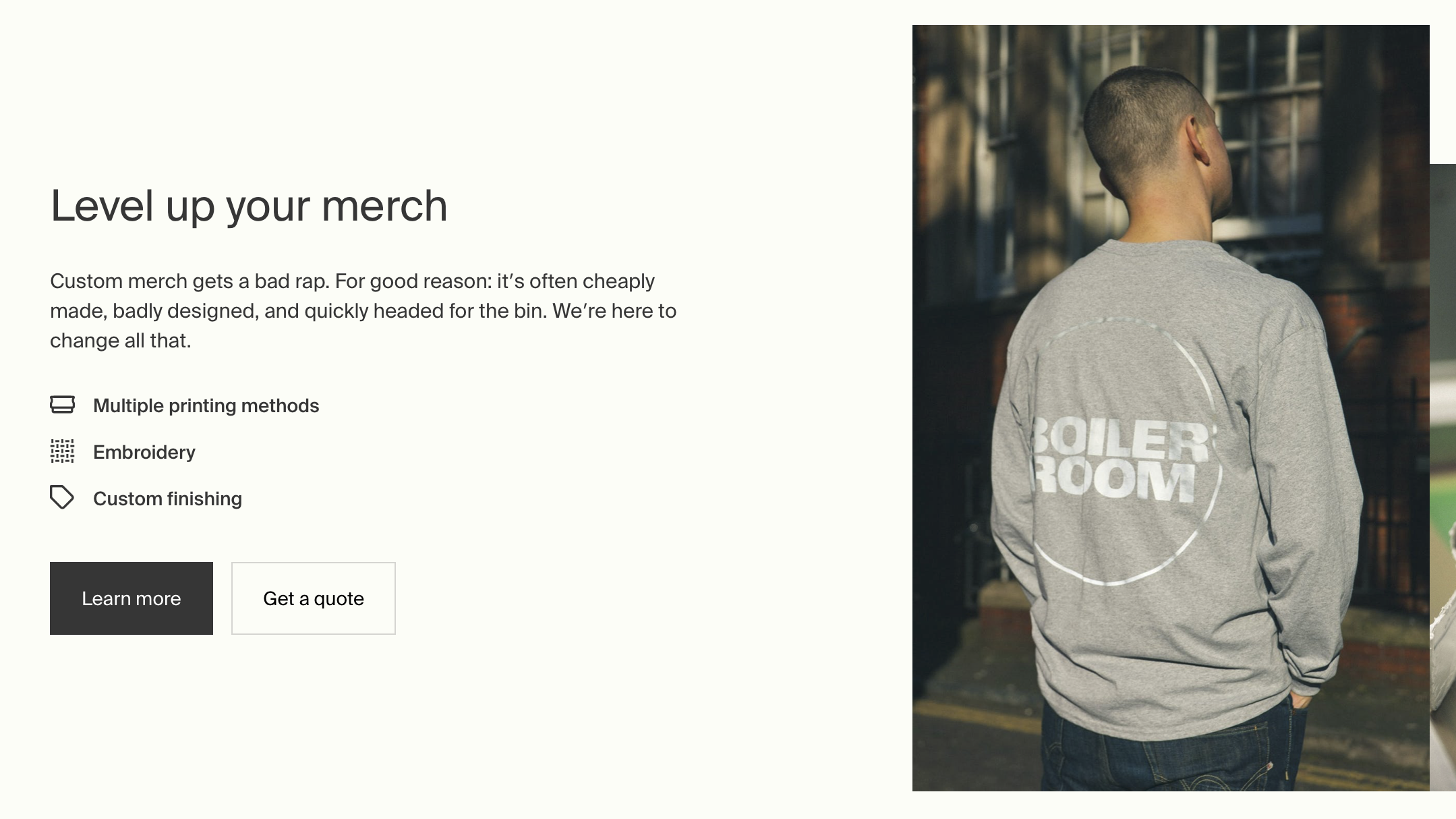Click the printer icon beside Multiple printing methods

pos(62,405)
